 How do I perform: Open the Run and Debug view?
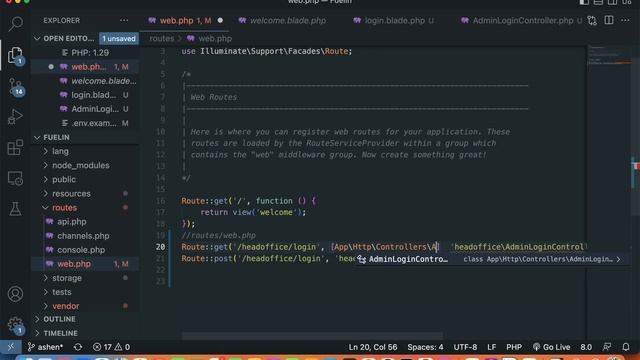[x=16, y=117]
